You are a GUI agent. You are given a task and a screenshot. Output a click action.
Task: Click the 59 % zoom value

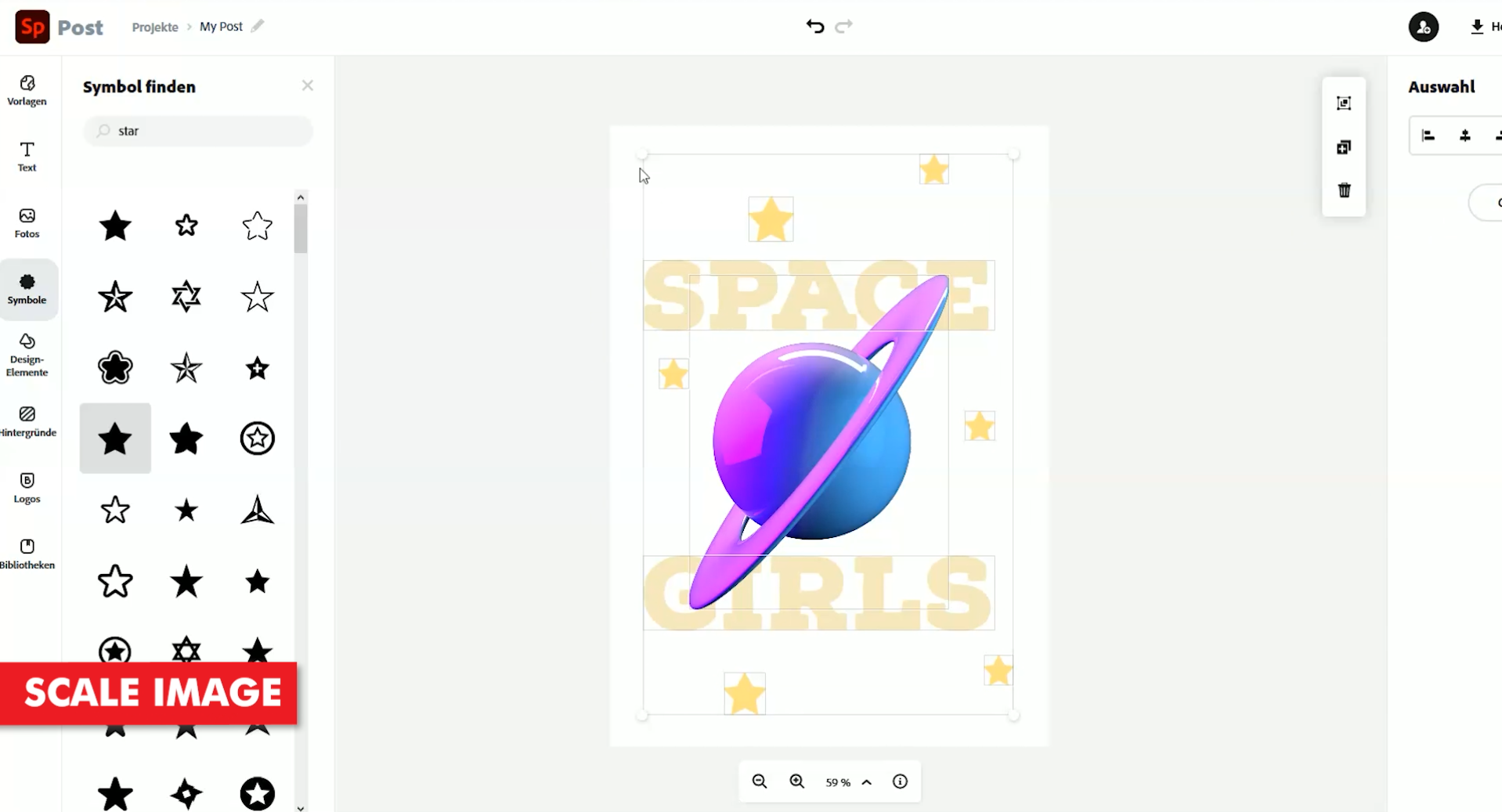(x=837, y=782)
